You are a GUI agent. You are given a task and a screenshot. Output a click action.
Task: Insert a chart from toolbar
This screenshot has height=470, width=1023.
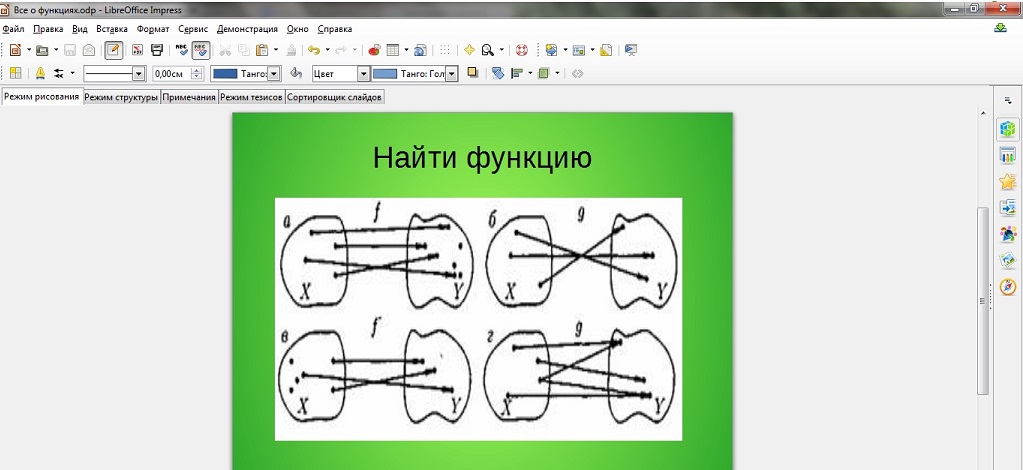[x=374, y=49]
